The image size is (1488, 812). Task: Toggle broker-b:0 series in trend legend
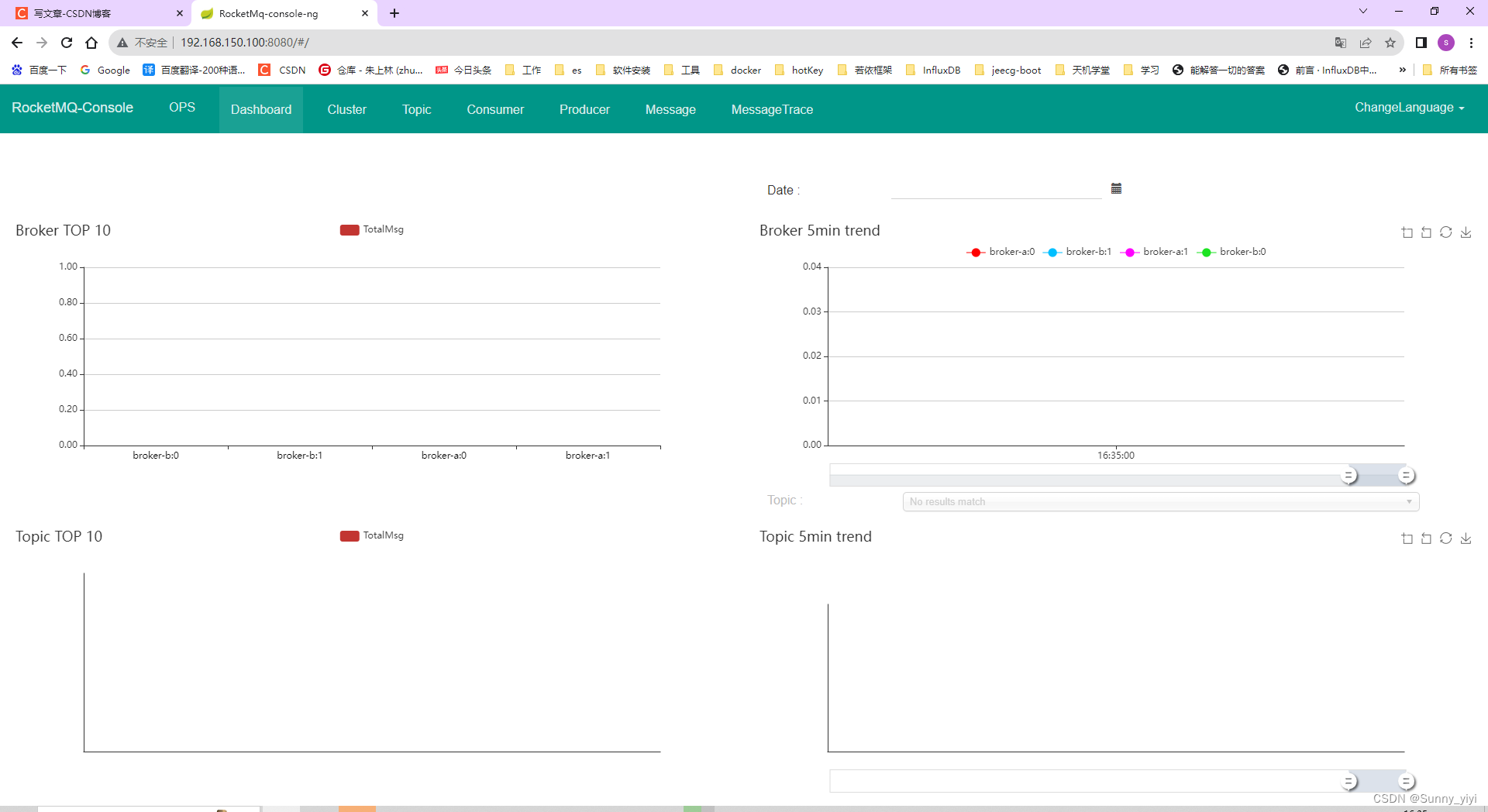point(1231,252)
